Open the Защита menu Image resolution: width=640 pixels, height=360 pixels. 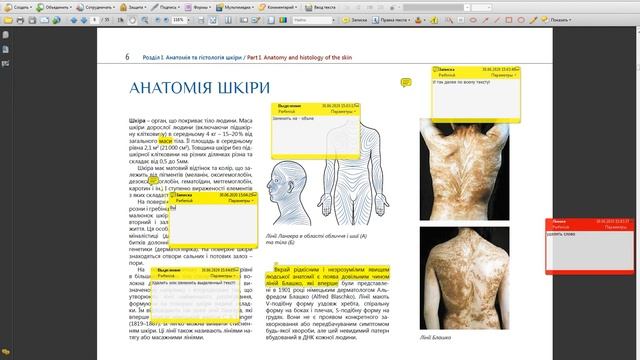[x=133, y=7]
